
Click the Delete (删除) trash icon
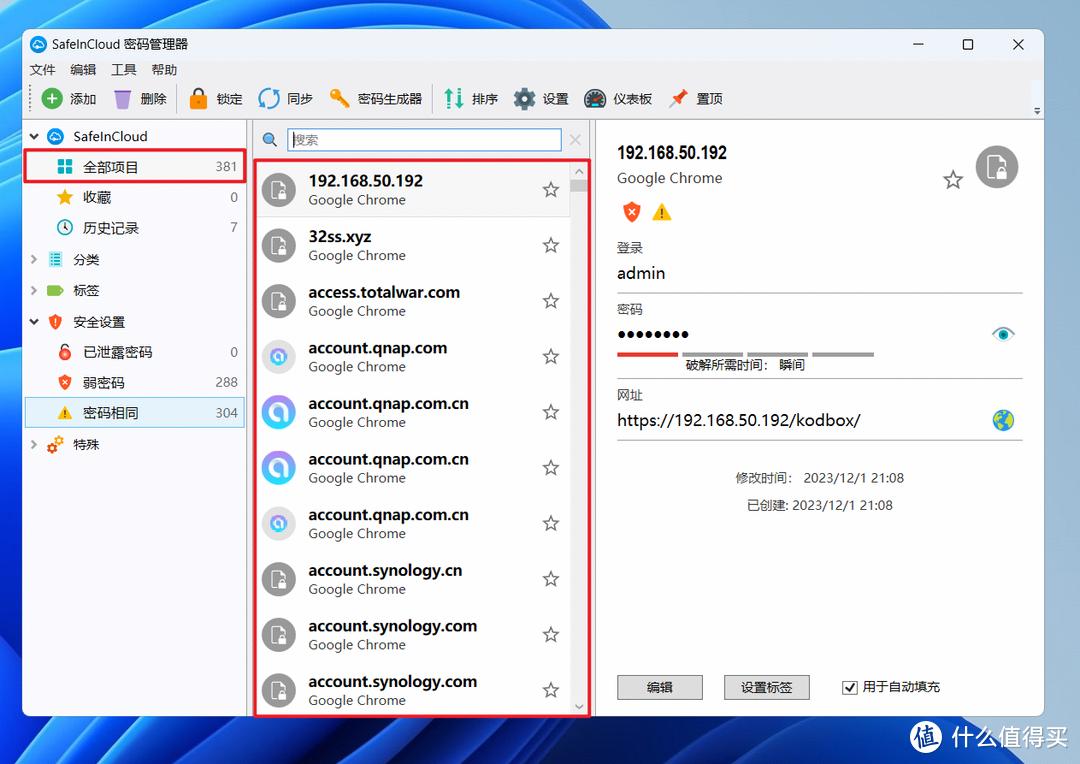[123, 98]
